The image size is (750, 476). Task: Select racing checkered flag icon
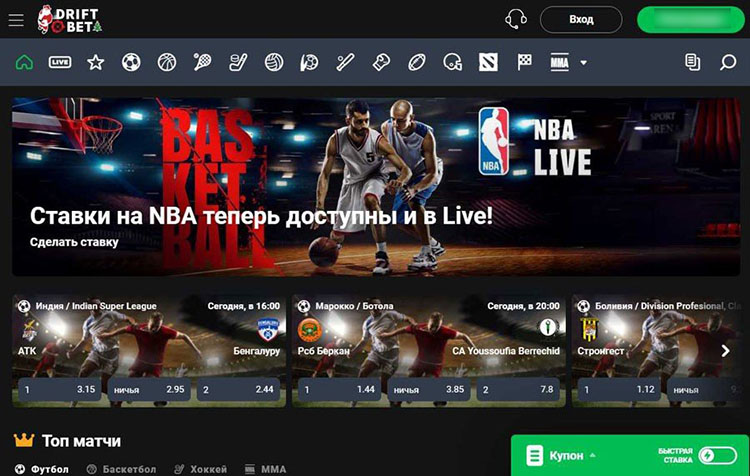[524, 62]
